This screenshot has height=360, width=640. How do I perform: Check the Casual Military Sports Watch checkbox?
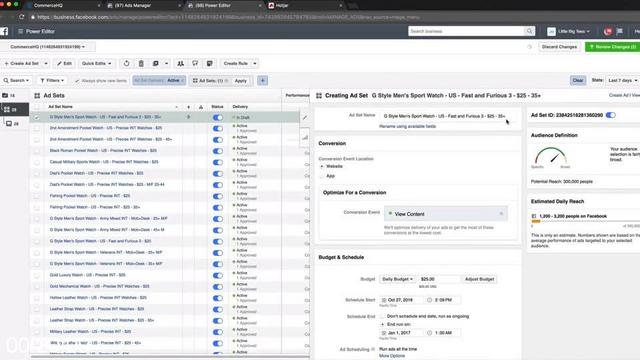point(37,162)
